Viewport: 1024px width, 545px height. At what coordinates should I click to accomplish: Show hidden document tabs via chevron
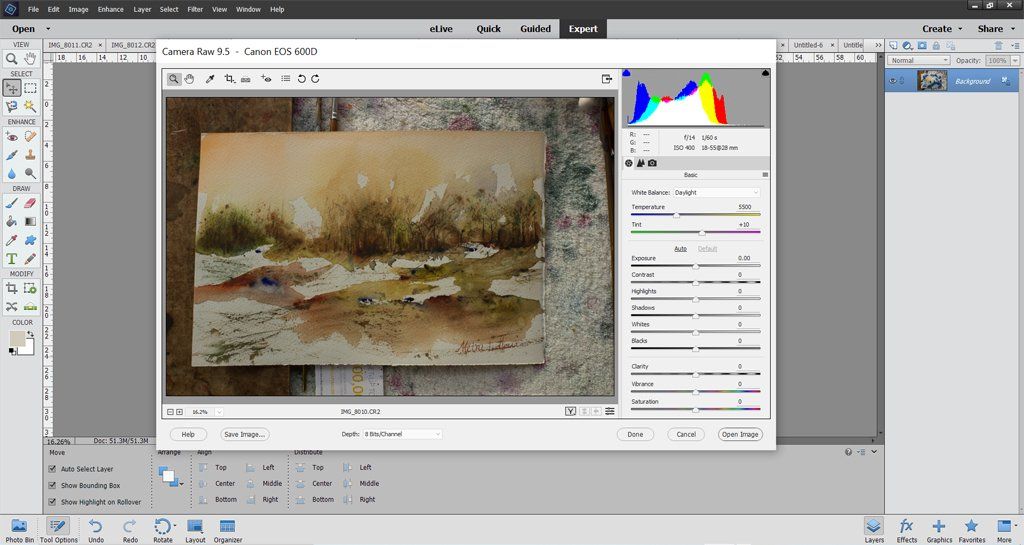click(x=878, y=45)
